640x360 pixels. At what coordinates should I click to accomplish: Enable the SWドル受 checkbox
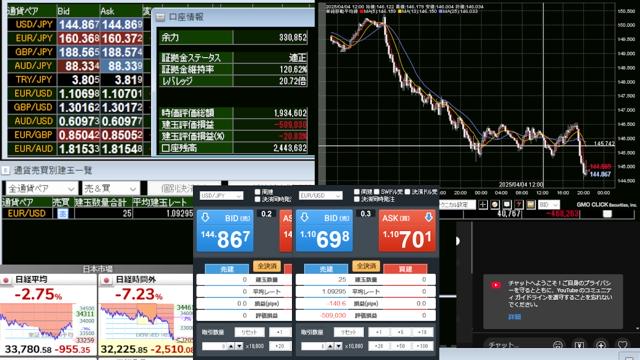[376, 192]
